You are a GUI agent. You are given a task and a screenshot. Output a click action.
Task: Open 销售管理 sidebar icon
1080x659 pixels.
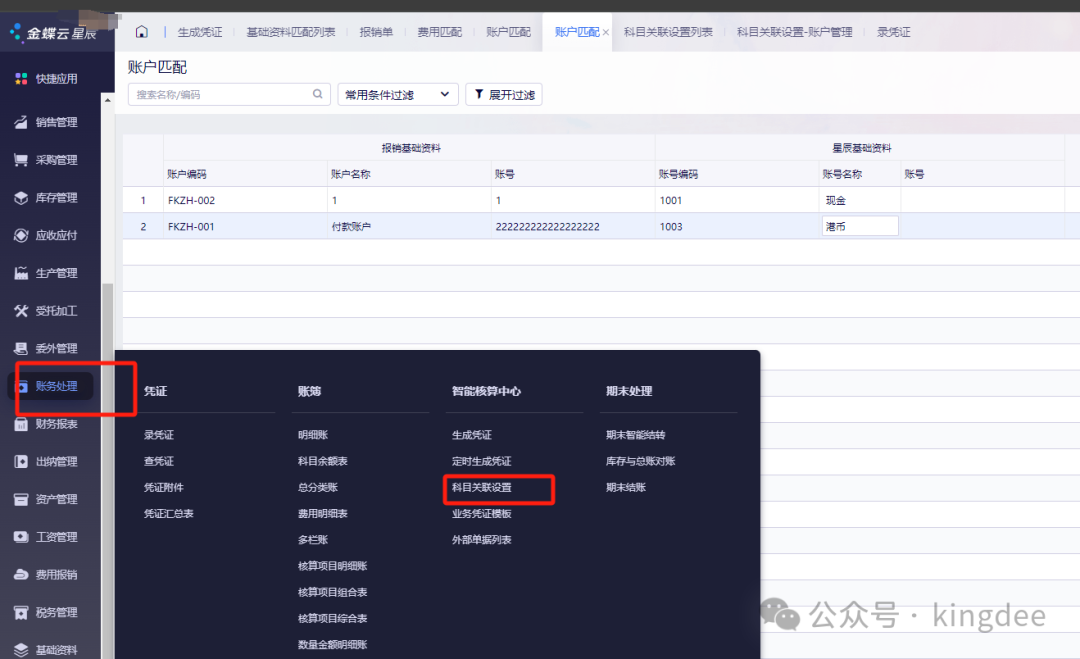[x=20, y=122]
